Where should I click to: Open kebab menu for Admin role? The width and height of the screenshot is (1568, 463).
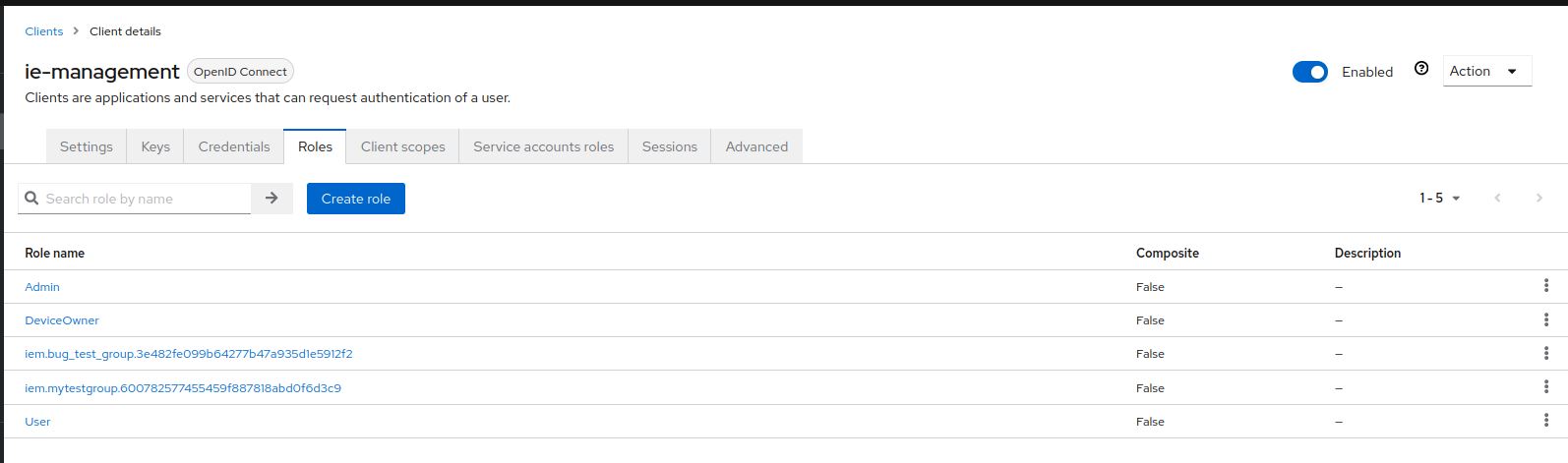(x=1545, y=287)
